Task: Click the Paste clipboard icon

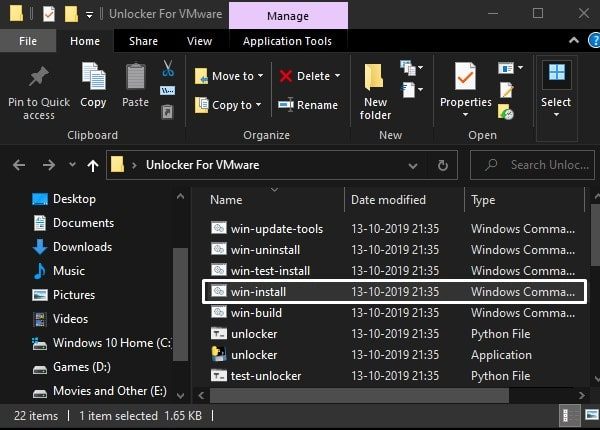Action: pos(135,76)
